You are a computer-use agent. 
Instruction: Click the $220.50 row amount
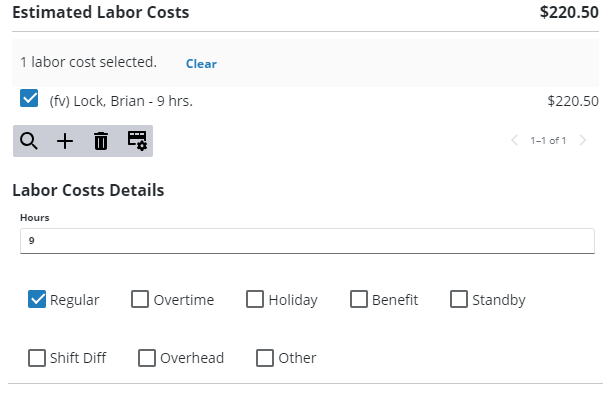click(573, 101)
